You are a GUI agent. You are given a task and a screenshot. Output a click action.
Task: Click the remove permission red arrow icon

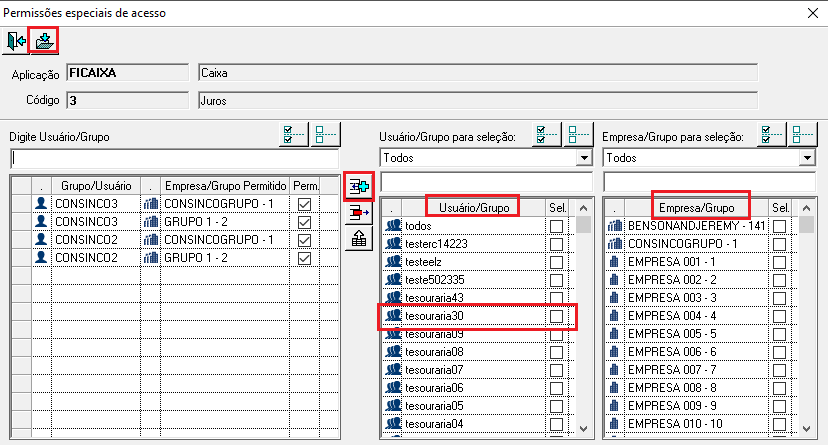[359, 213]
